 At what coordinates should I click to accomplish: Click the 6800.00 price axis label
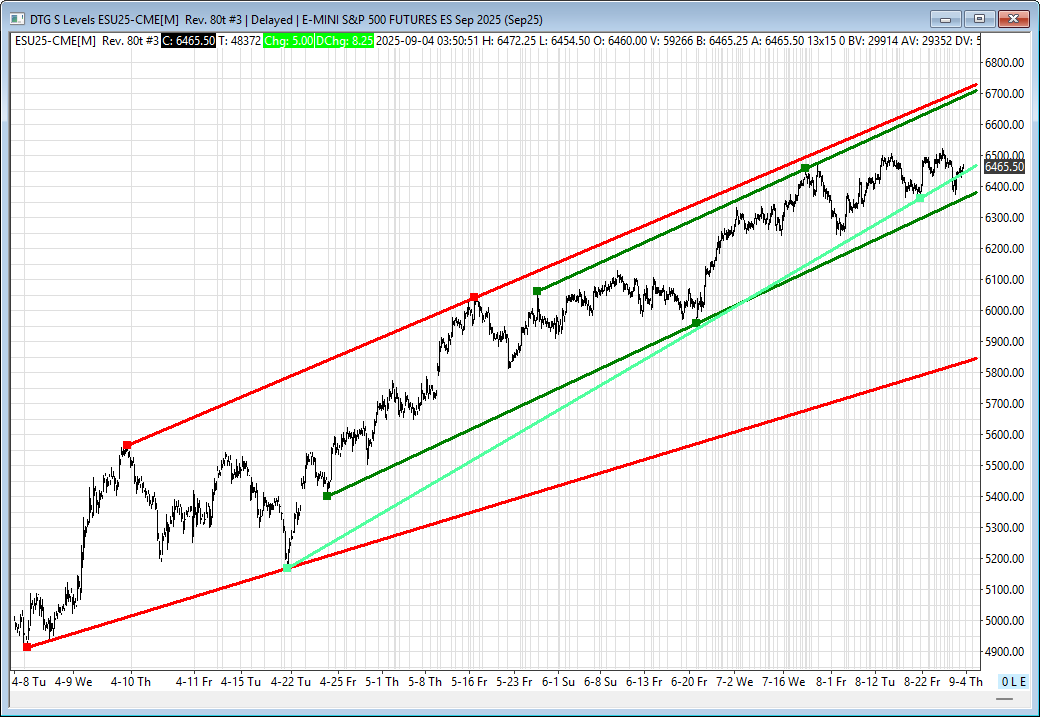(1004, 62)
